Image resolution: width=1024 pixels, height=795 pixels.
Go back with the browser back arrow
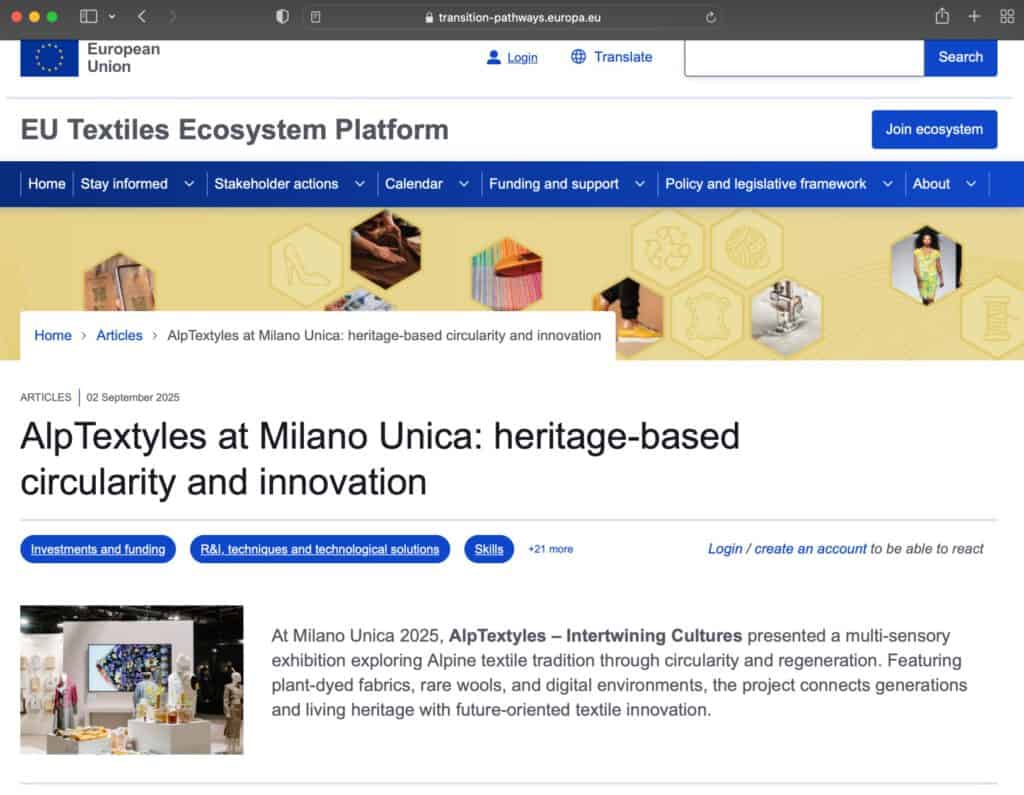142,17
